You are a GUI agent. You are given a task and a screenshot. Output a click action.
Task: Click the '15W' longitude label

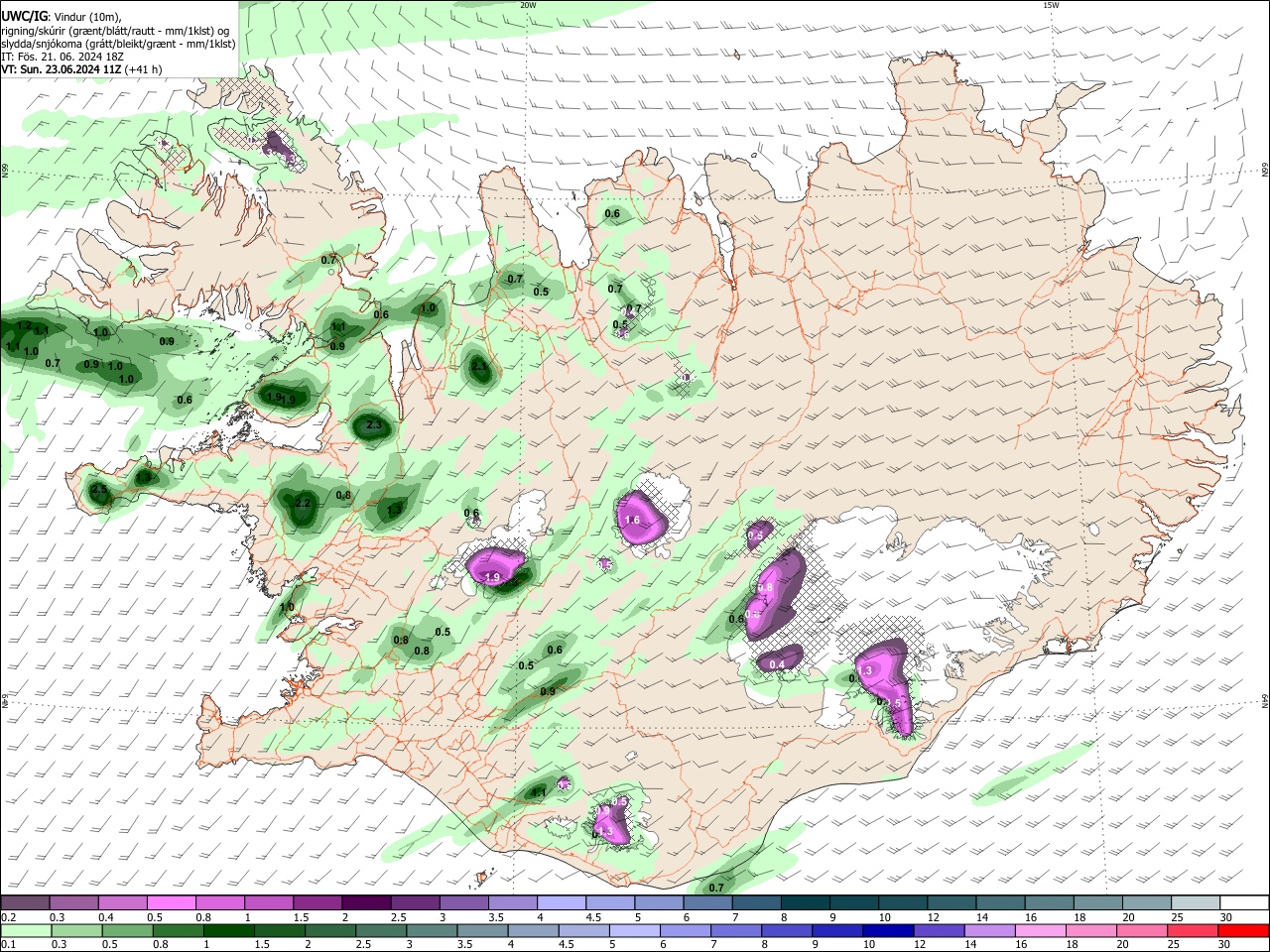coord(1052,5)
